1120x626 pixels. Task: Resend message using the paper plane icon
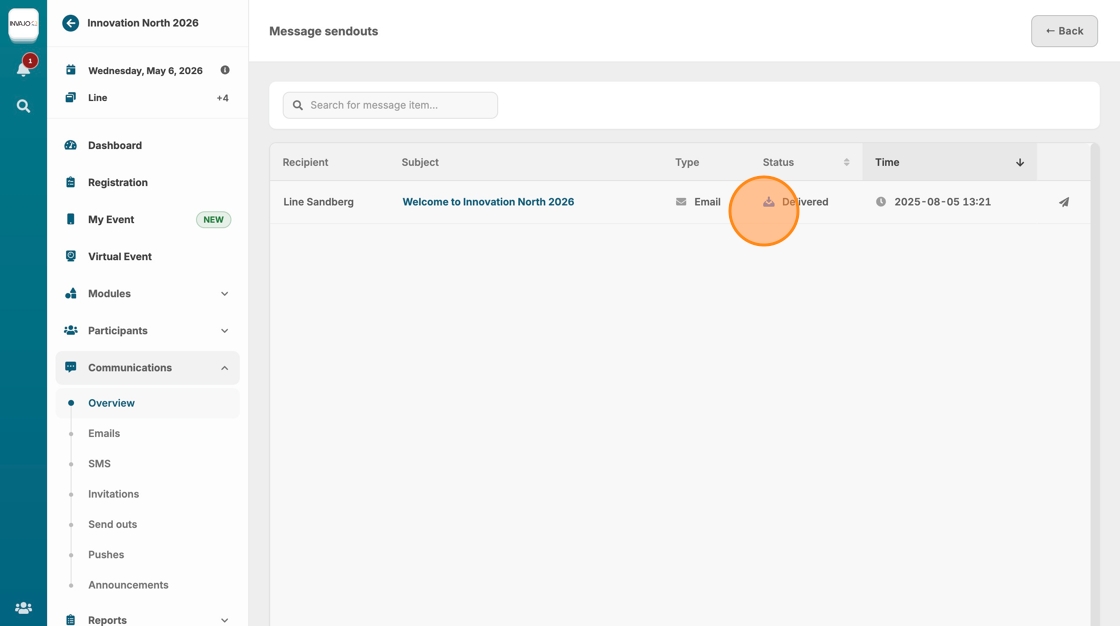pyautogui.click(x=1064, y=202)
